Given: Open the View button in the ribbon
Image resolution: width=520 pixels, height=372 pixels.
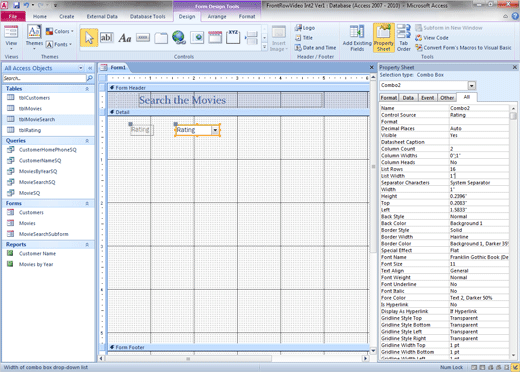Looking at the screenshot, I should (11, 37).
